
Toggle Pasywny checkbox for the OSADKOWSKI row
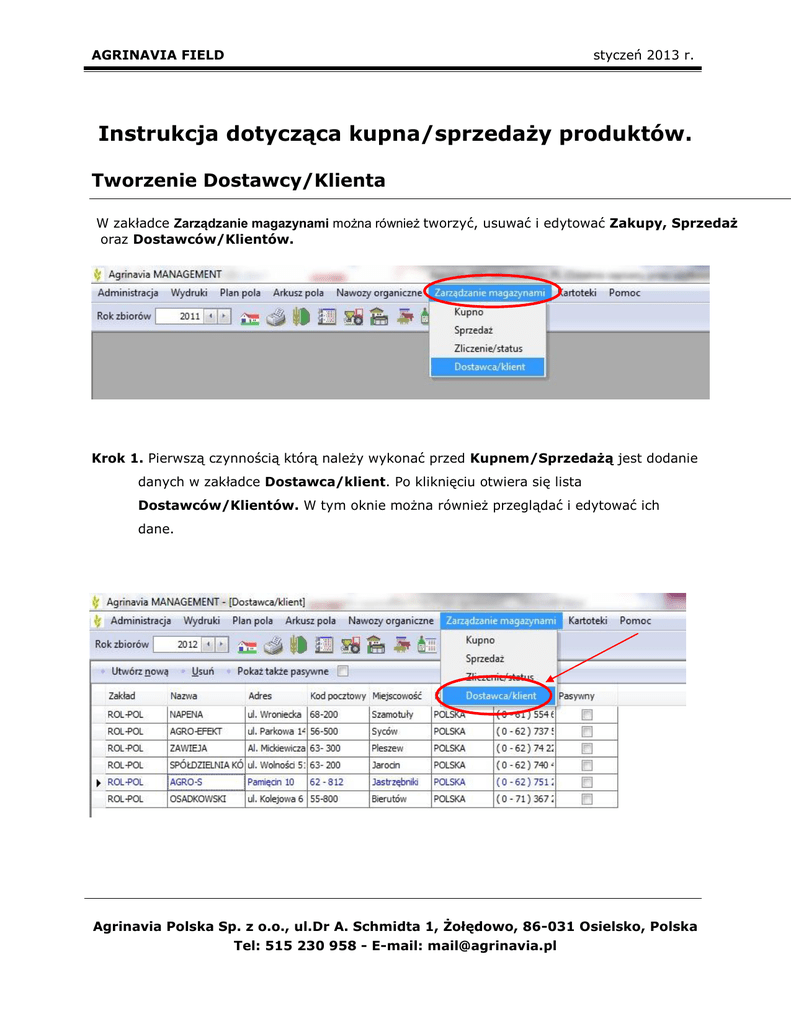[587, 800]
